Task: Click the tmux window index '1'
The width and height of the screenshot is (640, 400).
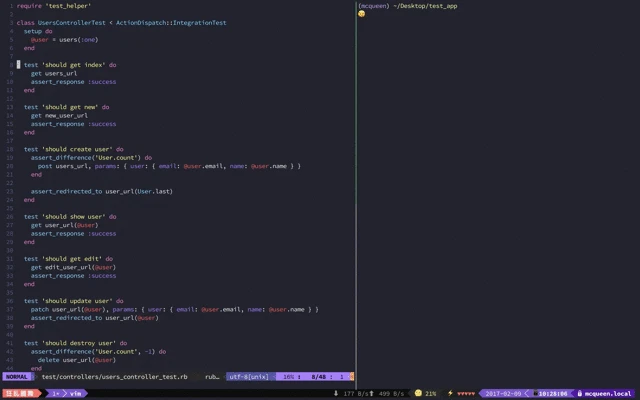Action: [56, 394]
